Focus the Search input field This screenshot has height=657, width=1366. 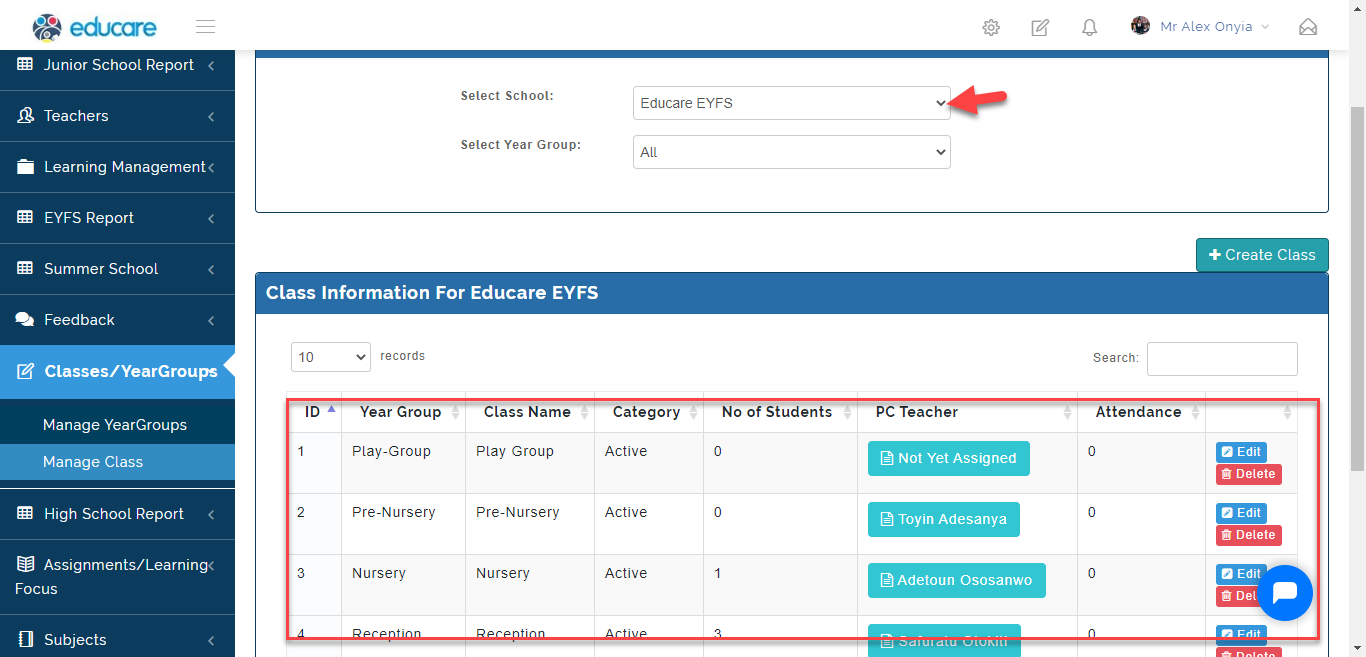pyautogui.click(x=1222, y=358)
